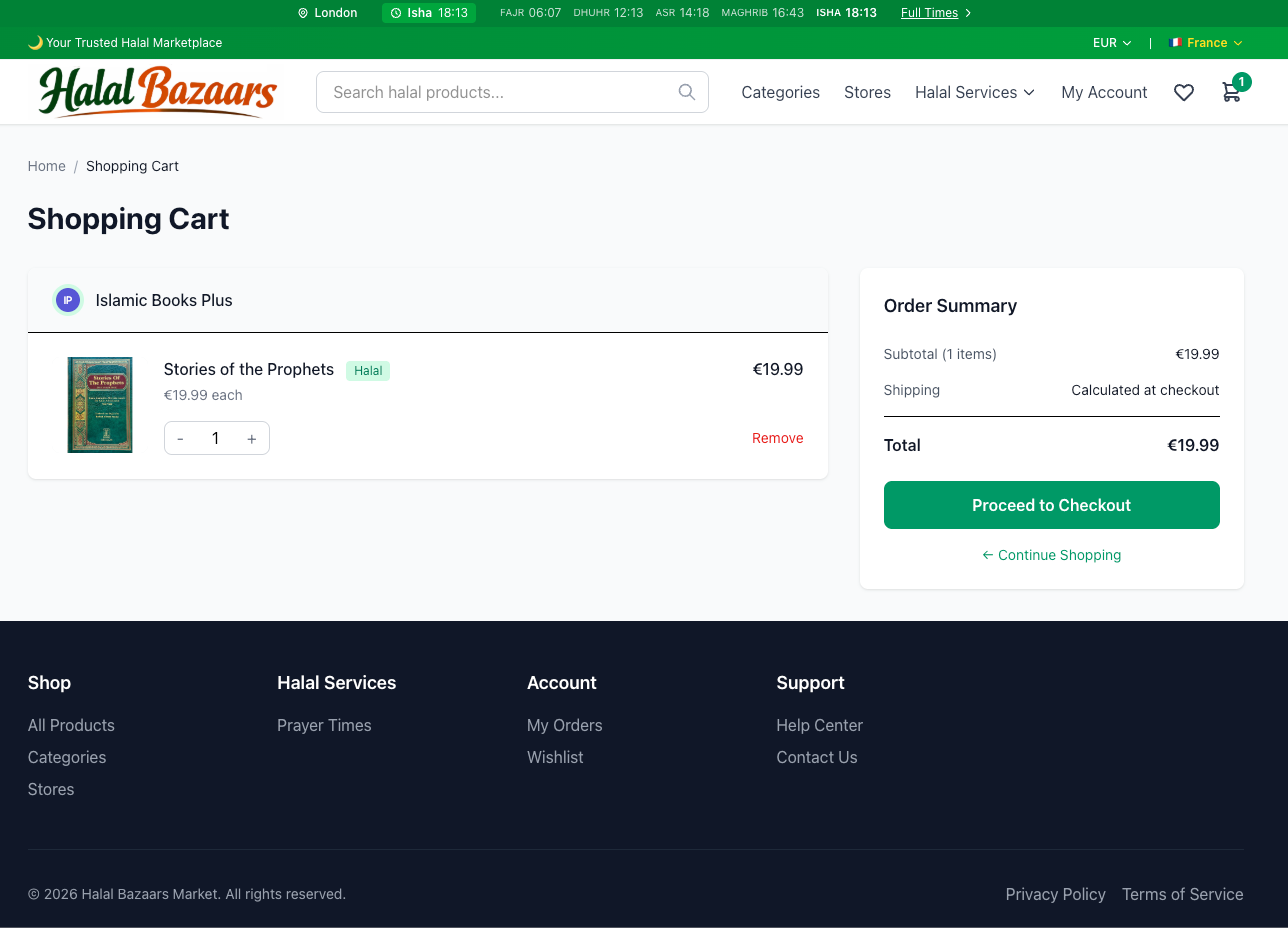Open the France region selector
Screen dimensions: 1288x928
pos(1205,43)
